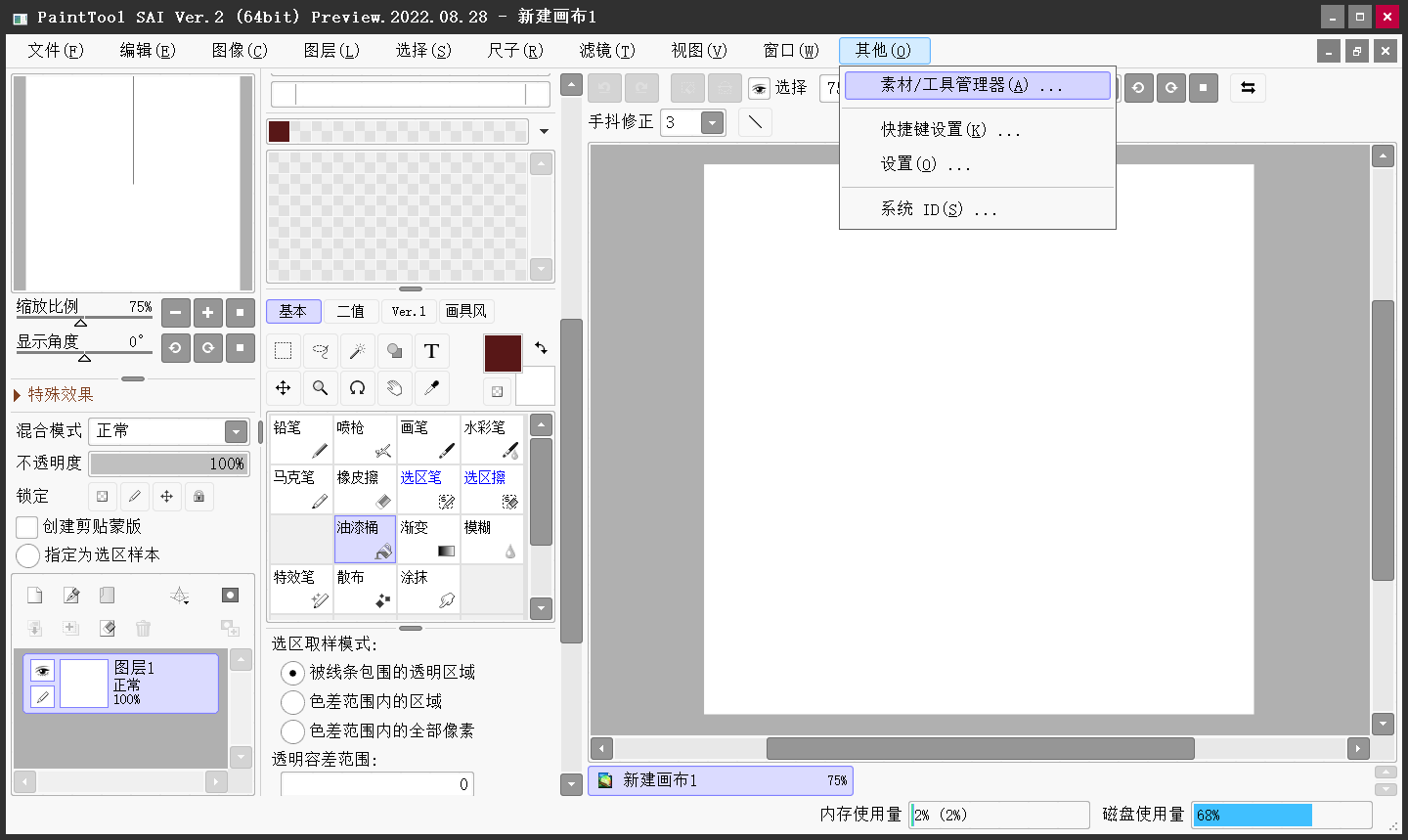Screen dimensions: 1408x840
Task: Select 被线条包围的透明区域 radio option
Action: pos(292,673)
